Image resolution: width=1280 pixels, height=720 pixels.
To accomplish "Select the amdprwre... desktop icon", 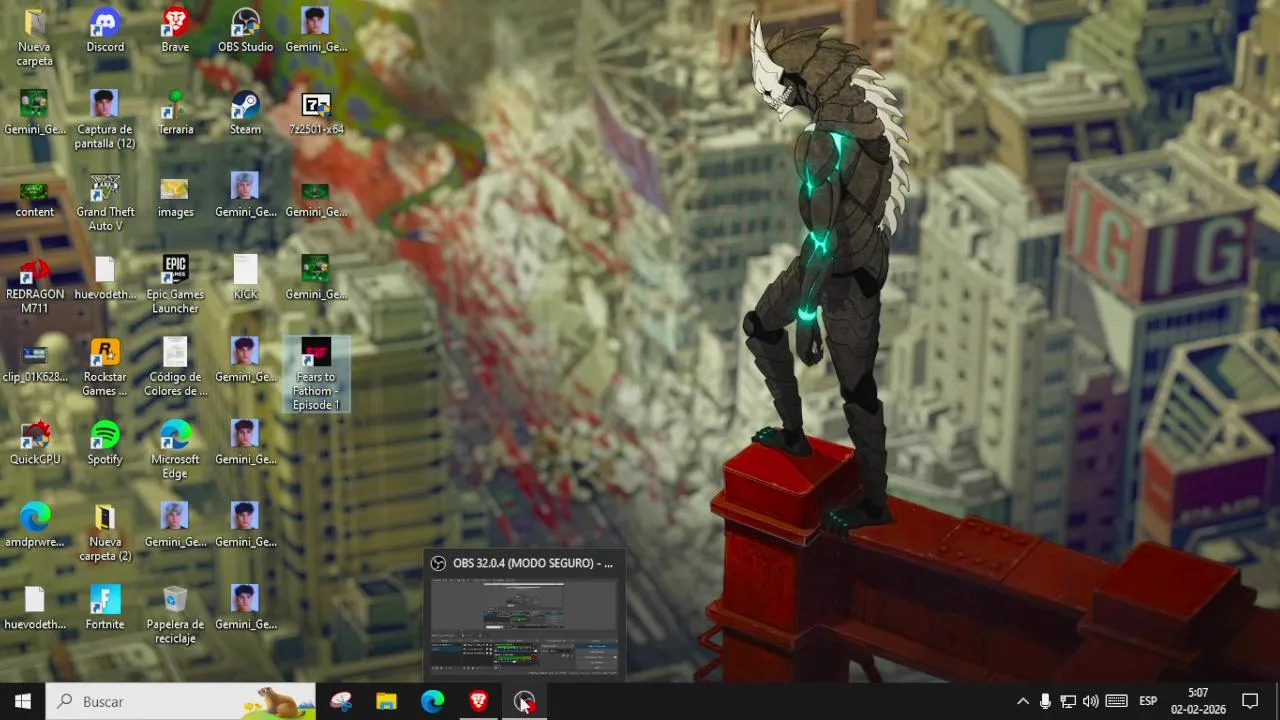I will coord(34,525).
